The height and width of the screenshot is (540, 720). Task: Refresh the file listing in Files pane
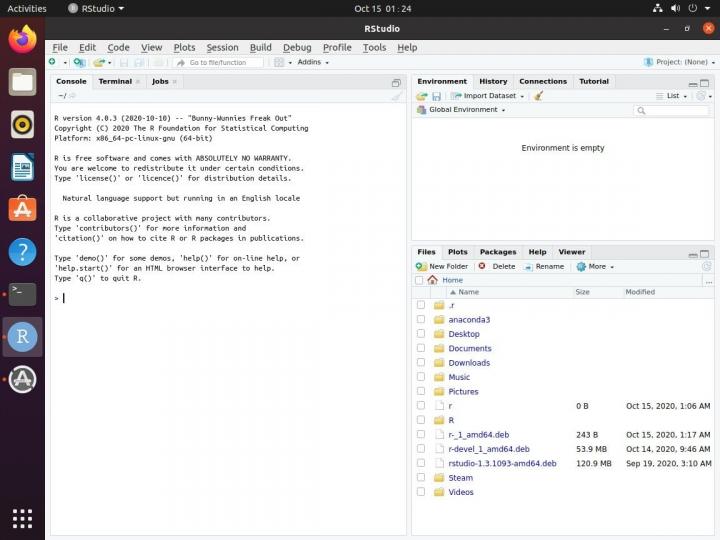706,267
